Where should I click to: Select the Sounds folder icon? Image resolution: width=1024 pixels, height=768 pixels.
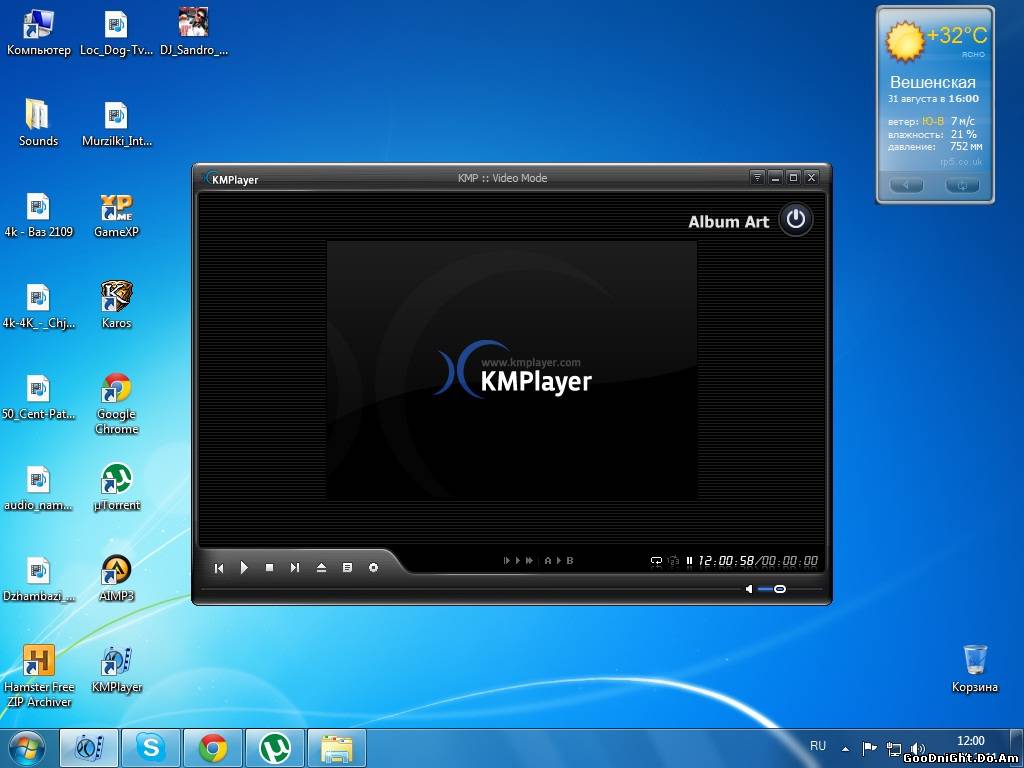[38, 123]
